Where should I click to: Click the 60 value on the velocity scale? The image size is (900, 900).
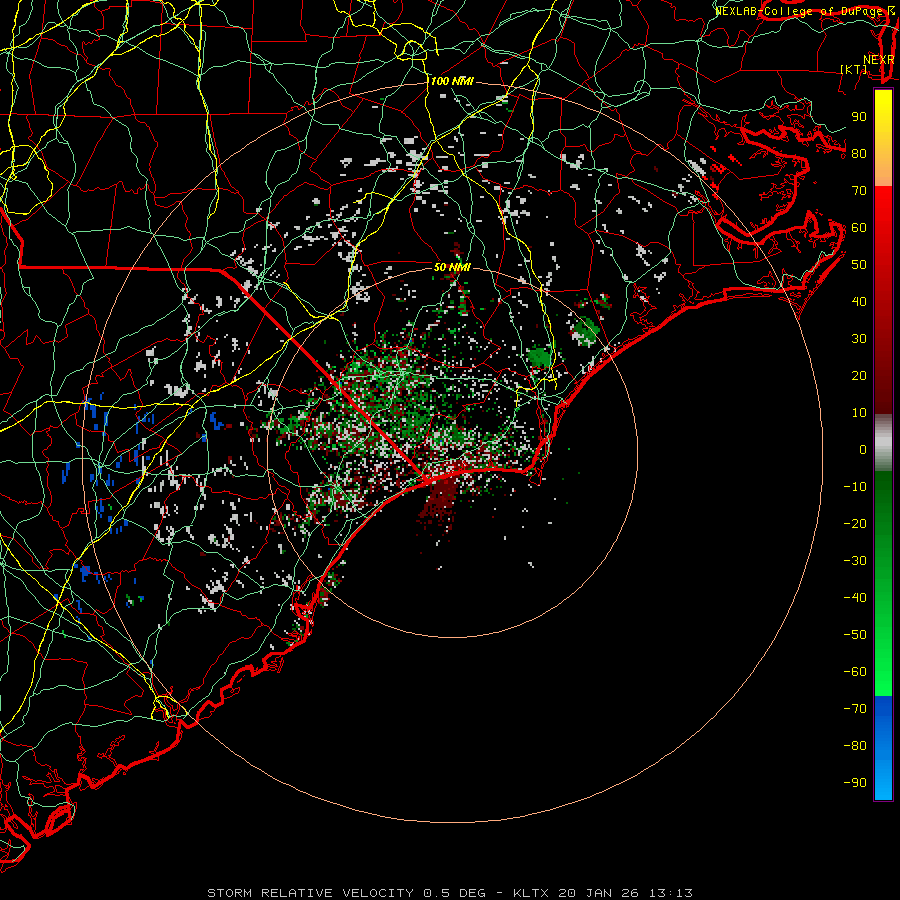coord(859,228)
